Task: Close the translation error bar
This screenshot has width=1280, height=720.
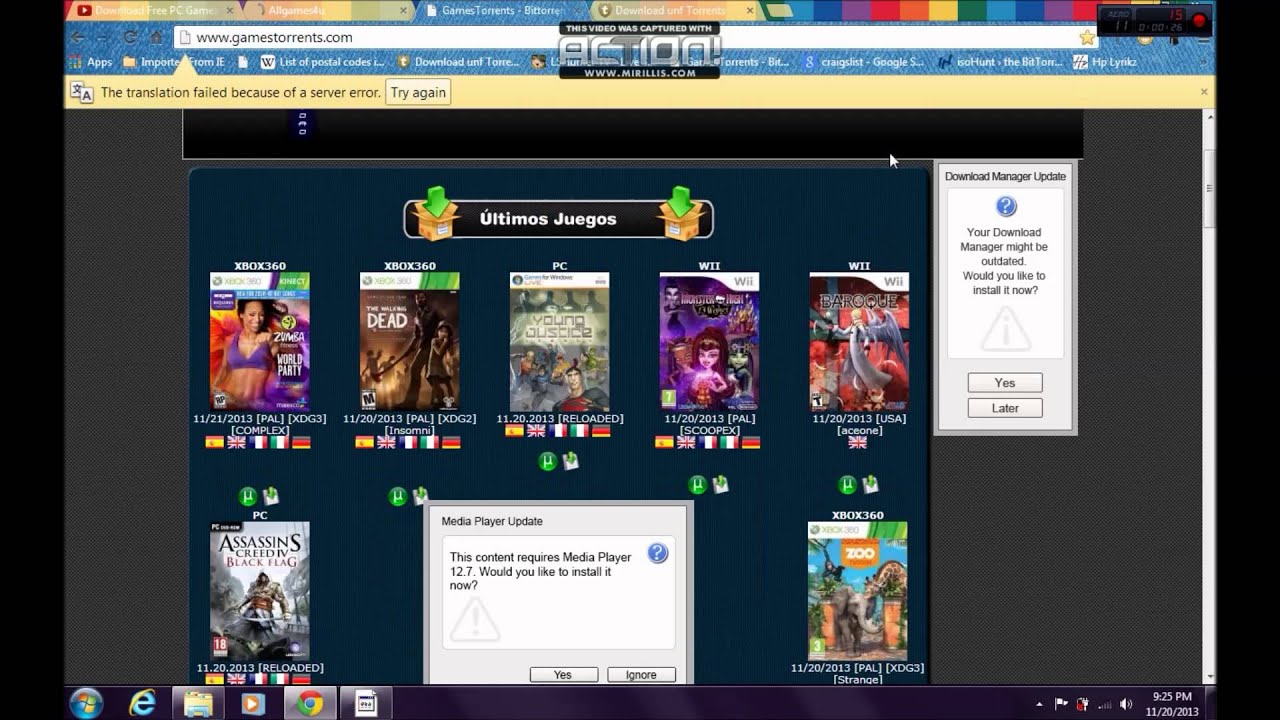Action: tap(1204, 91)
